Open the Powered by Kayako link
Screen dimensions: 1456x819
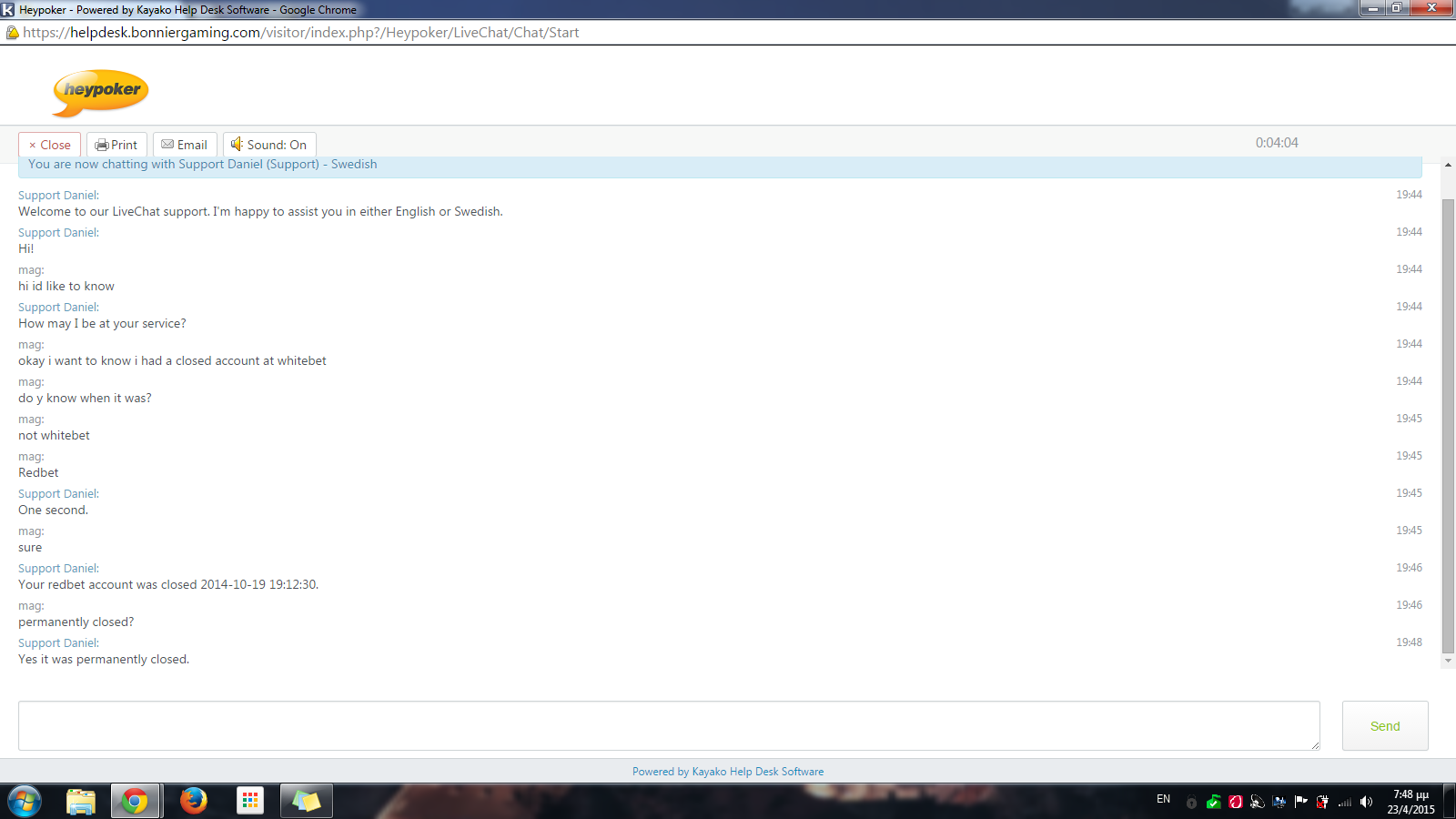click(x=728, y=772)
